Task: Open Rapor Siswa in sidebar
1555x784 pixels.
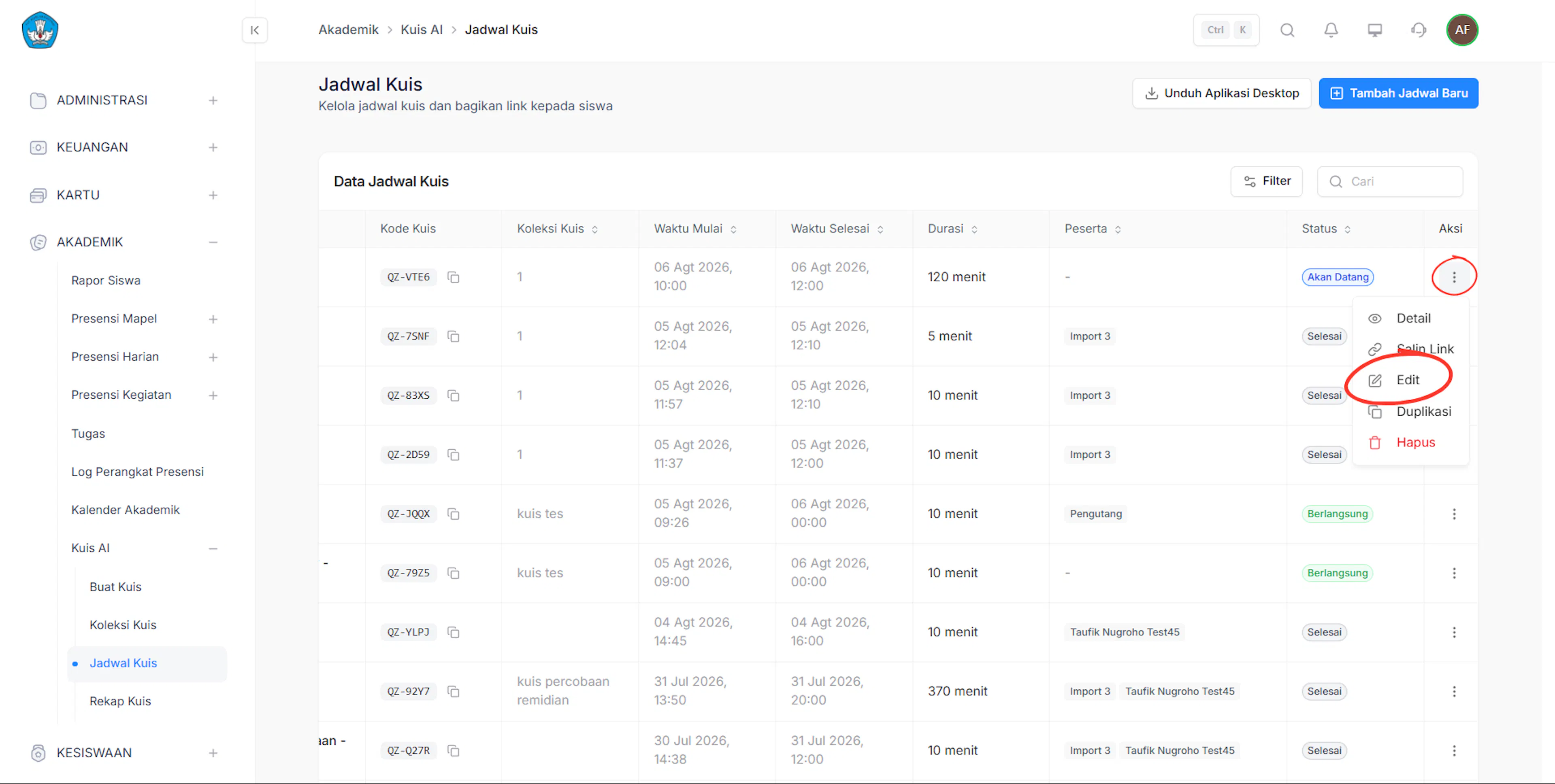Action: 106,280
